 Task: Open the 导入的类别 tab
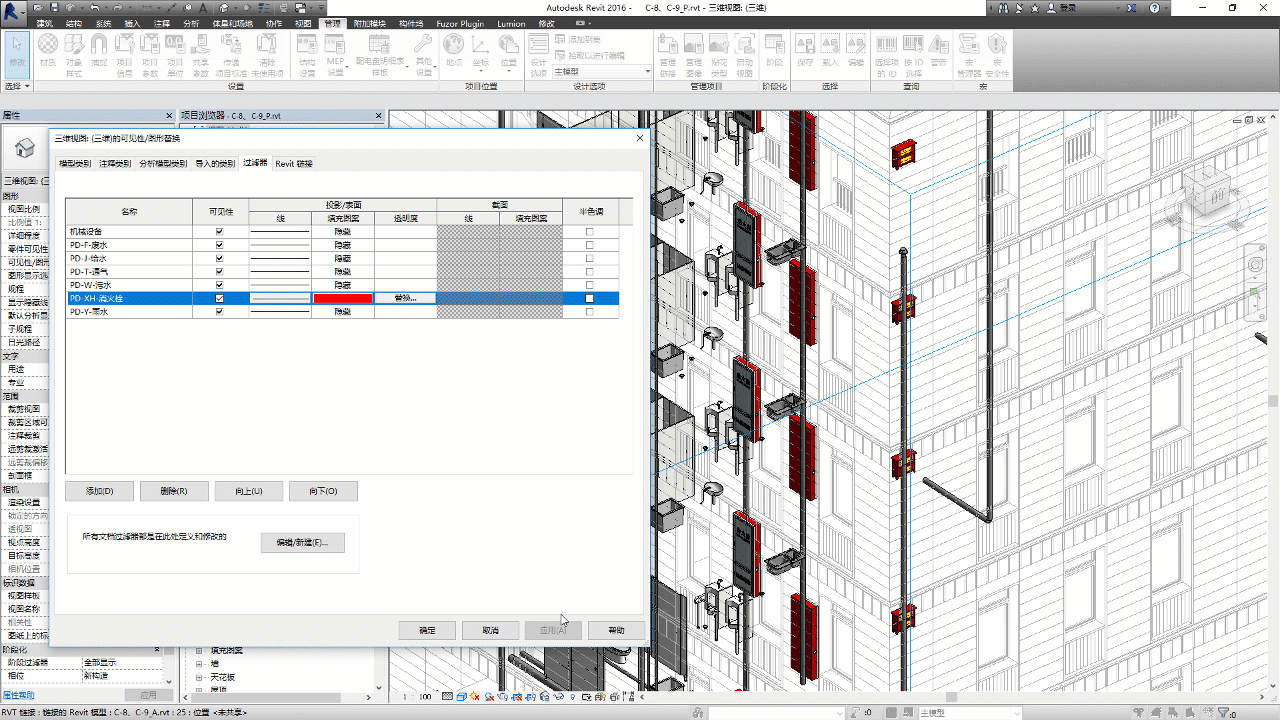click(x=215, y=163)
